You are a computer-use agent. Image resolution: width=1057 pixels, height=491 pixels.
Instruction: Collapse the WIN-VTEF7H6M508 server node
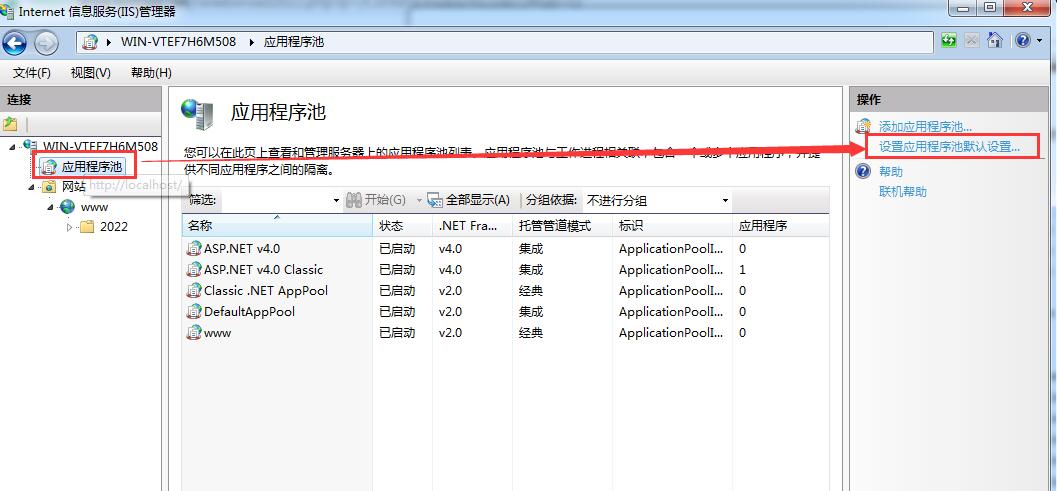coord(12,147)
